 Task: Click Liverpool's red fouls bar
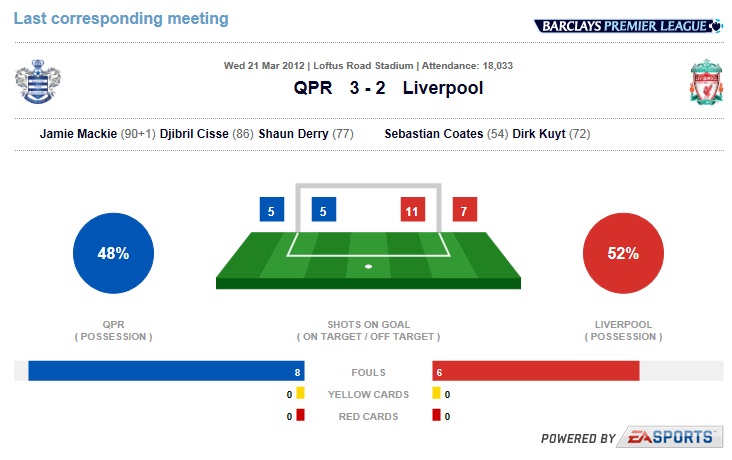535,371
